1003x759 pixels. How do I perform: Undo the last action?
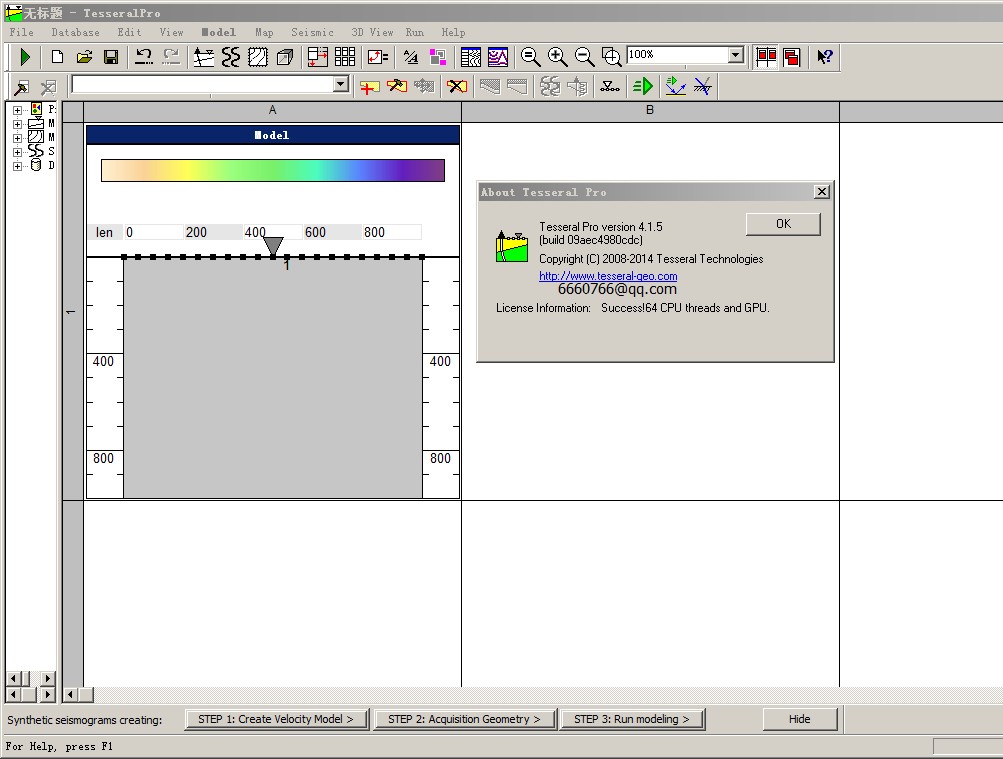pos(143,58)
